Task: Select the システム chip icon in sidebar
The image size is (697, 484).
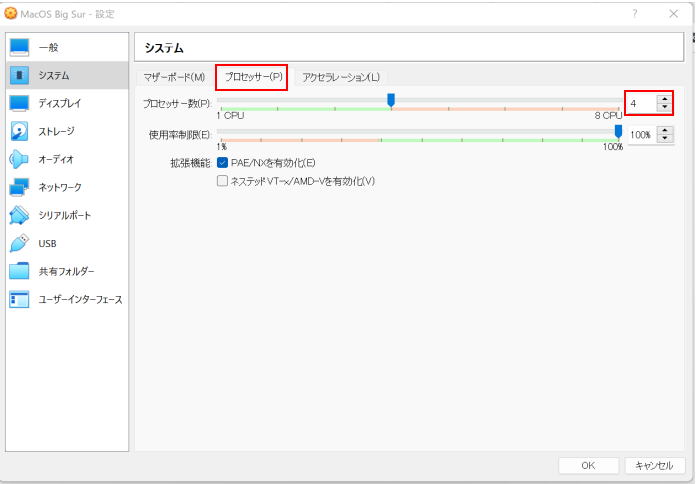Action: 19,75
